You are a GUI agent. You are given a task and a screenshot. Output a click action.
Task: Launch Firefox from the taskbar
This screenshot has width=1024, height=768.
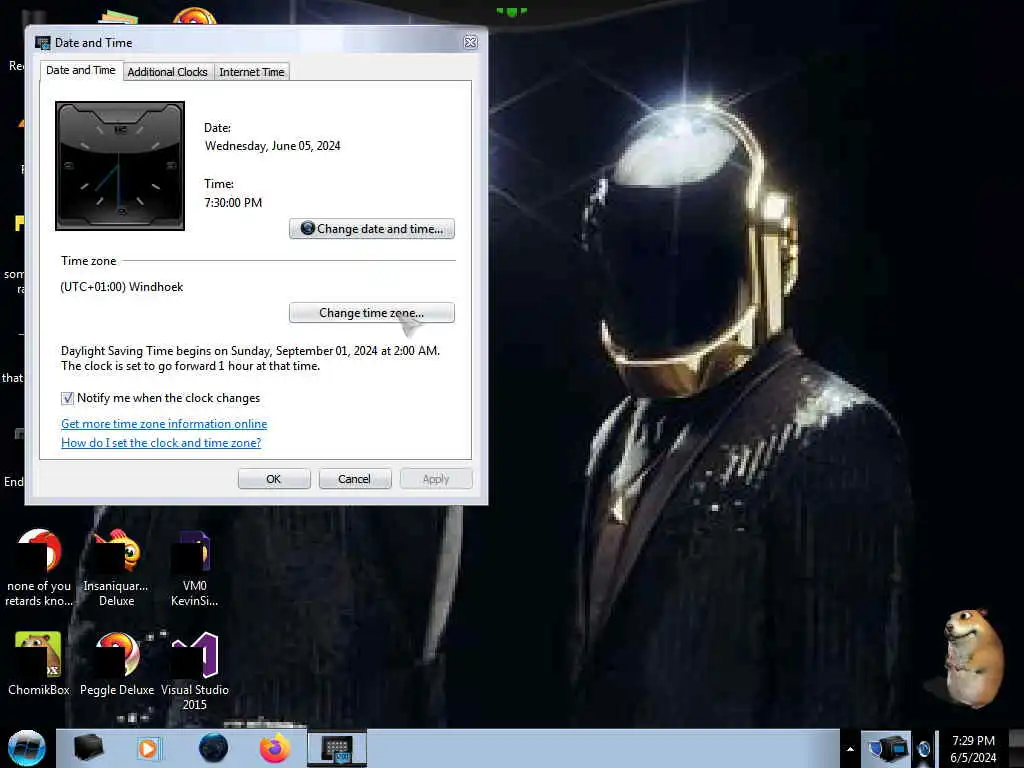click(x=275, y=748)
